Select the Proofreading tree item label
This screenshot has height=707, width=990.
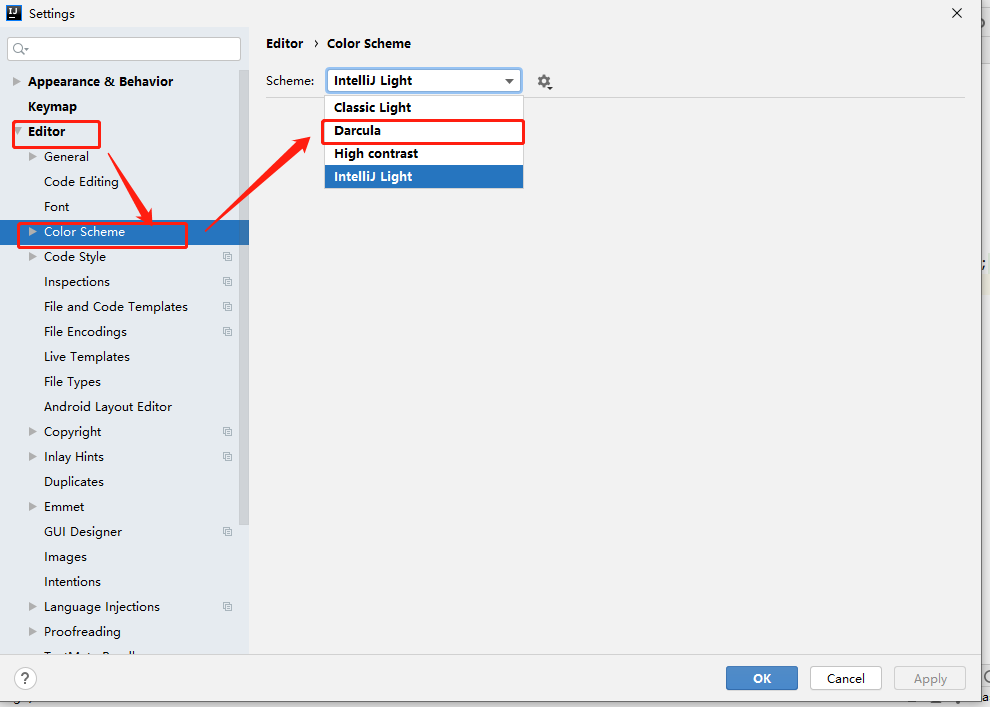point(83,632)
